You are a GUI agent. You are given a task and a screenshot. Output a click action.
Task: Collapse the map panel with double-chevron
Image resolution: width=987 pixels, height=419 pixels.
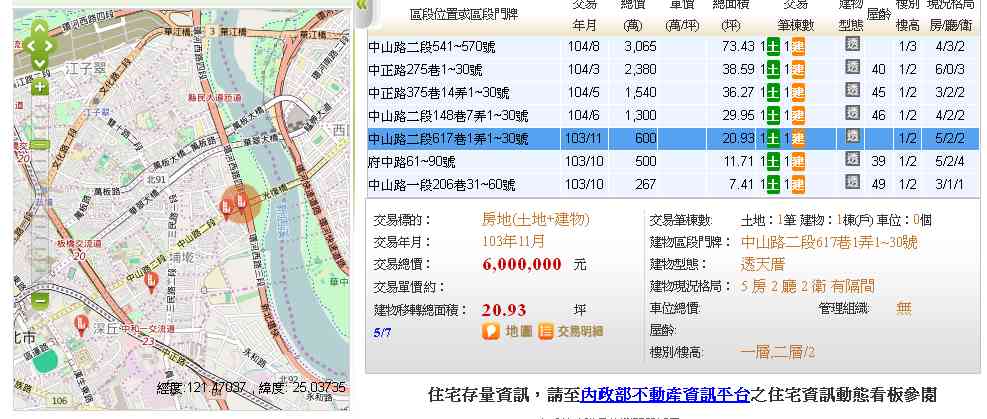[361, 4]
